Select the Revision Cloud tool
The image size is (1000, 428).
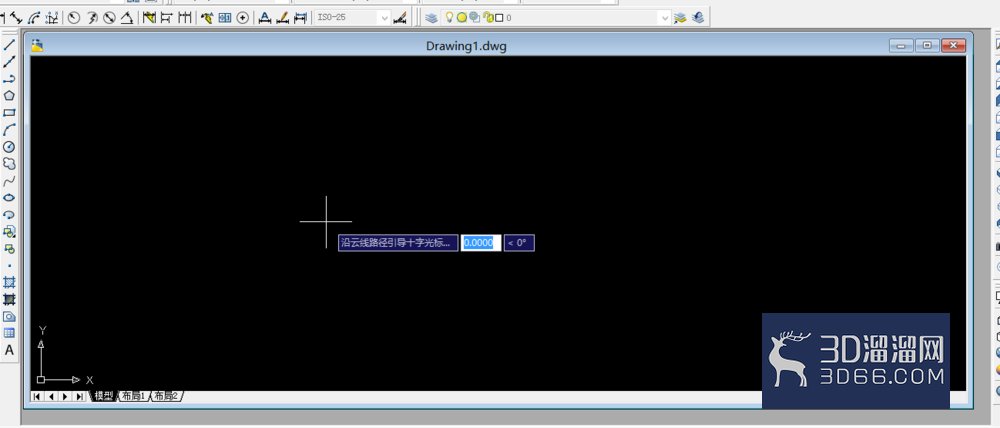point(9,164)
